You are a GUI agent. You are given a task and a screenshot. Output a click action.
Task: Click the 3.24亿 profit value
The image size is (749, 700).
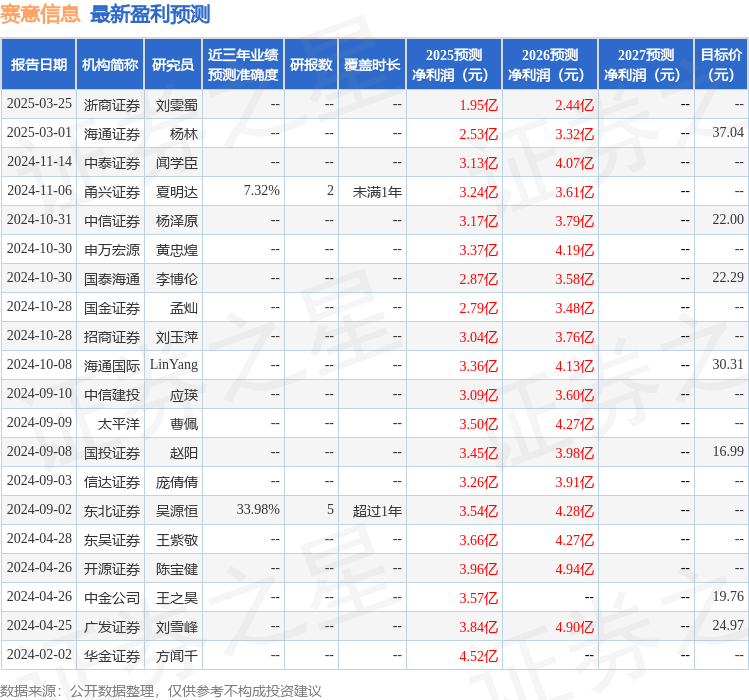point(479,192)
